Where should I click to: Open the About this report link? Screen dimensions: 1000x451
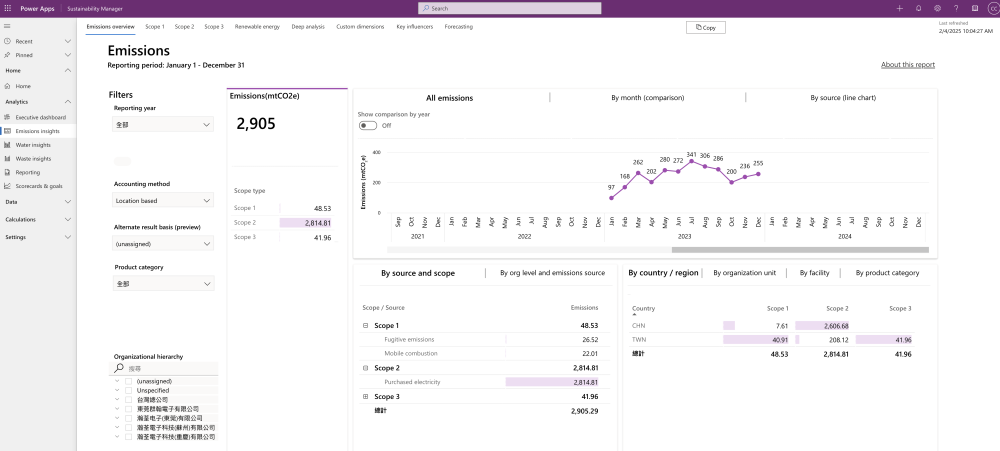click(907, 64)
